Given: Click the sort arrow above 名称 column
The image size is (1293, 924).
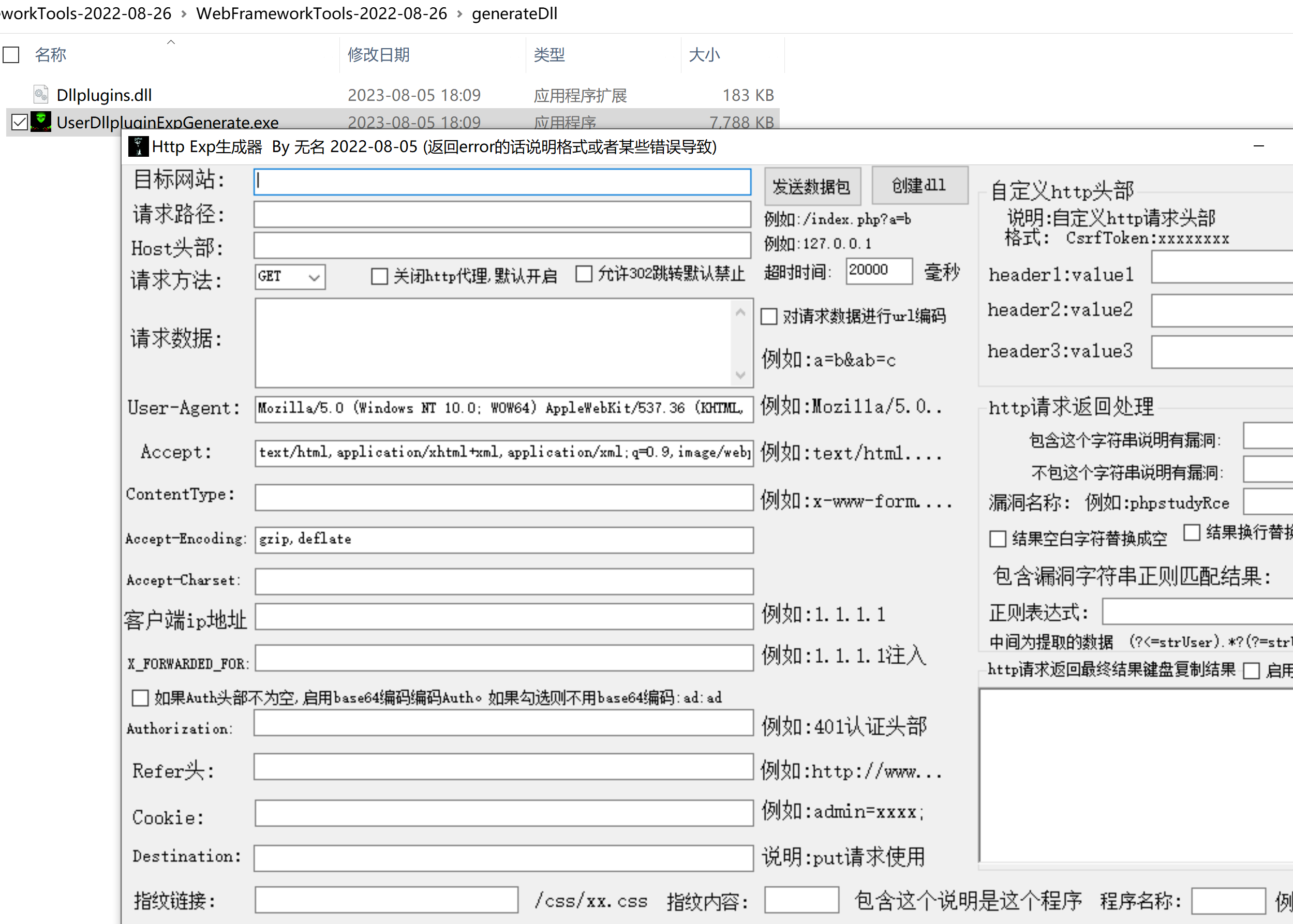Looking at the screenshot, I should point(171,41).
